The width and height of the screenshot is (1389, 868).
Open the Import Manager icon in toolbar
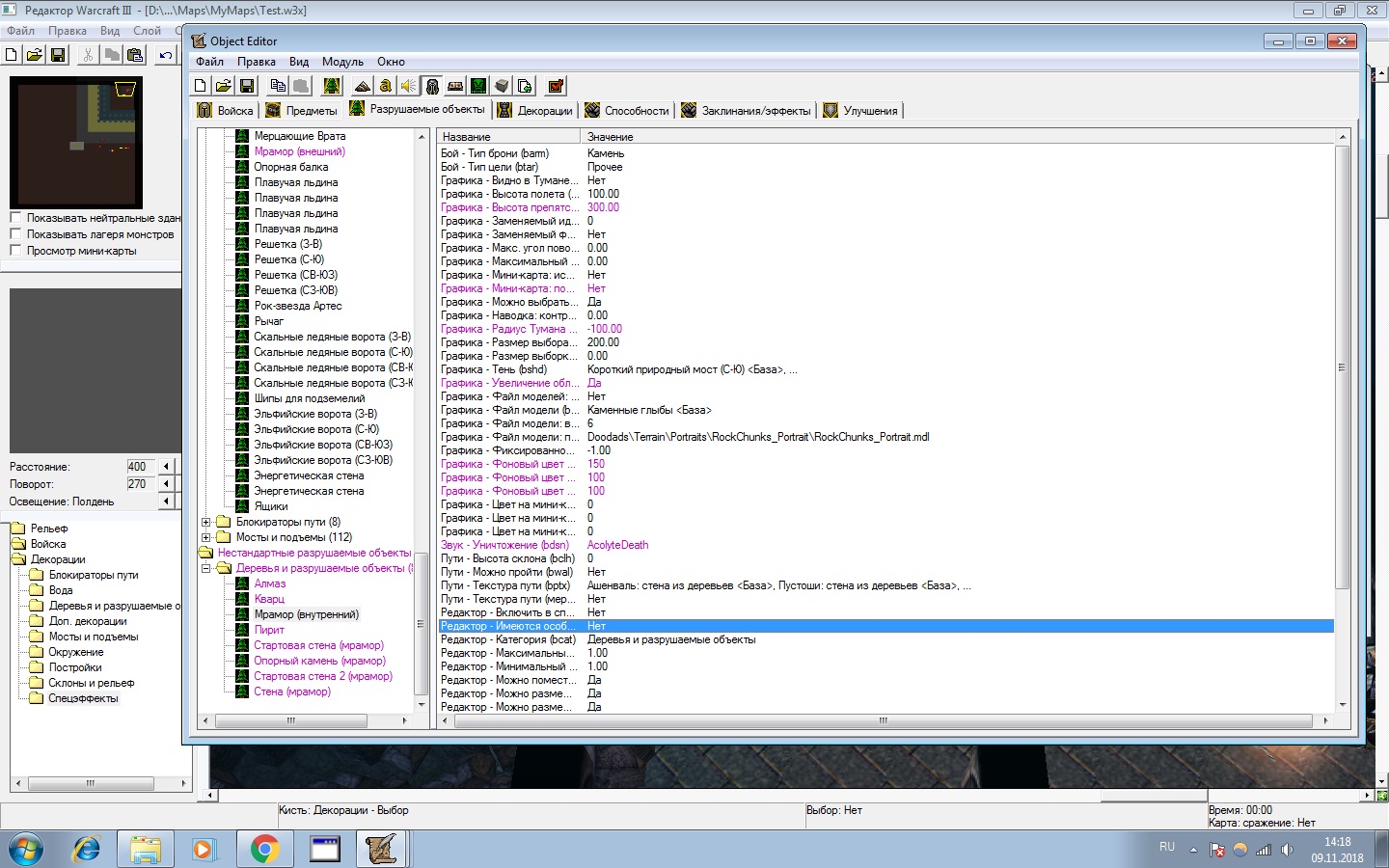click(525, 86)
